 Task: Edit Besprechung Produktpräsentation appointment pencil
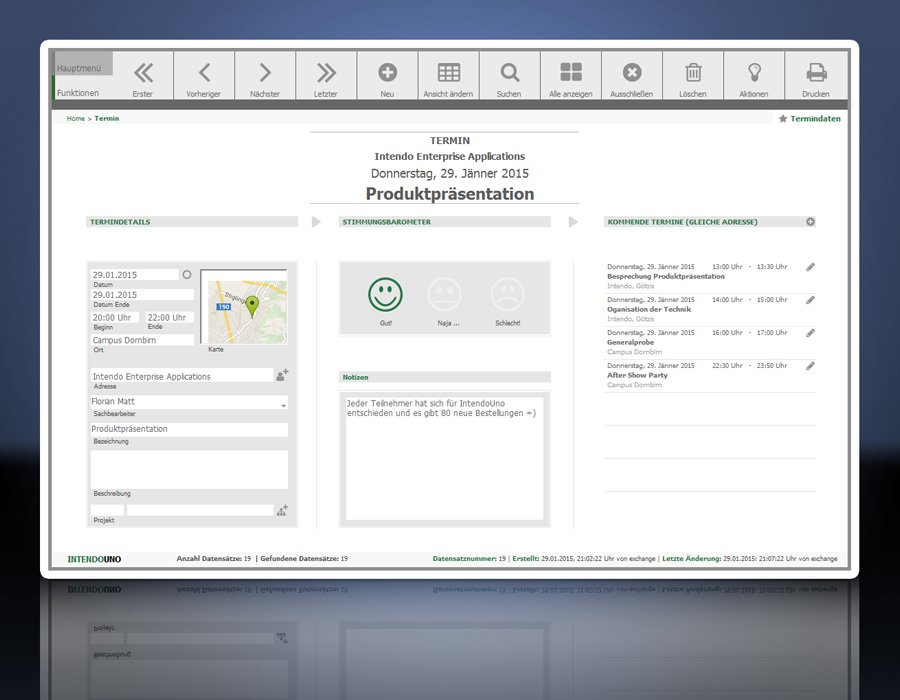click(810, 267)
